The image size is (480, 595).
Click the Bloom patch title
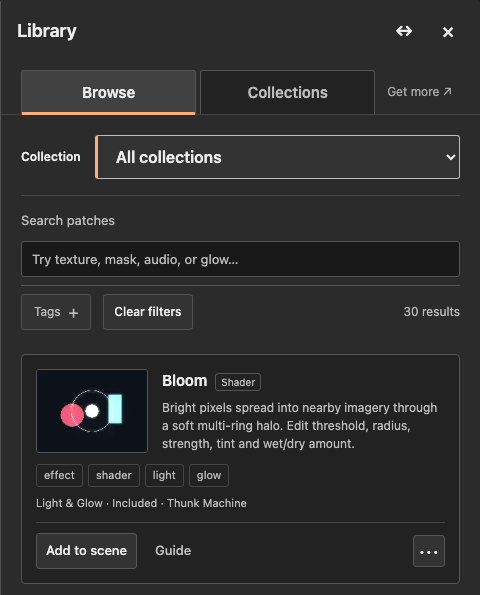(x=184, y=381)
